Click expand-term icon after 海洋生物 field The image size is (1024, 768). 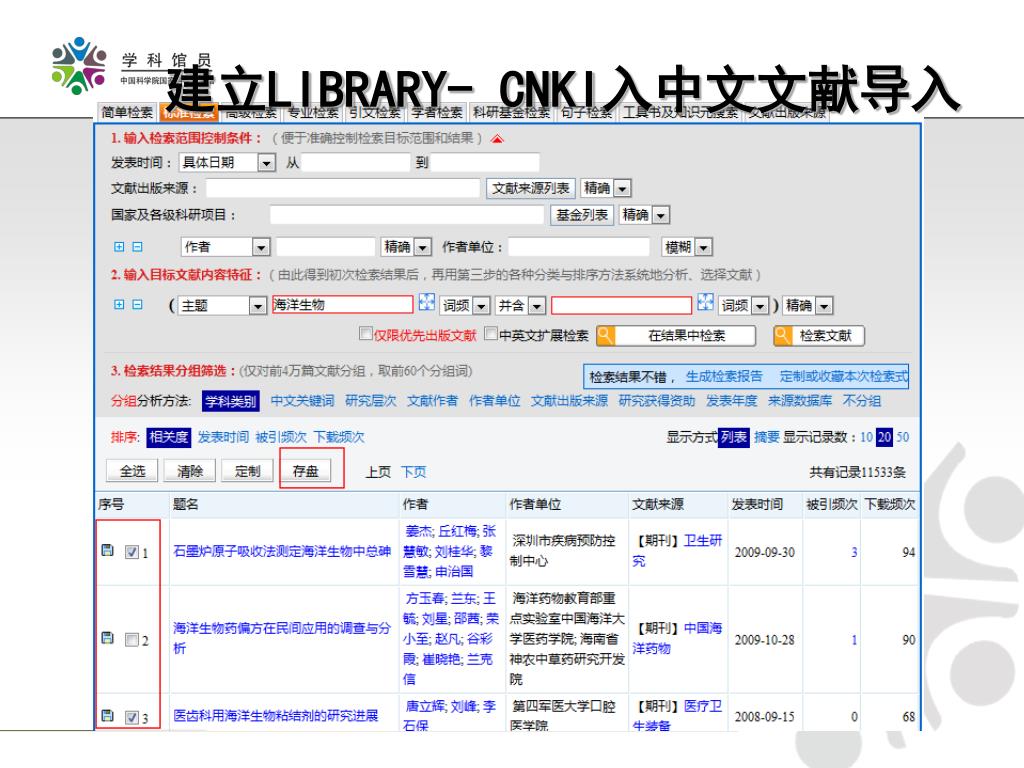pos(426,302)
